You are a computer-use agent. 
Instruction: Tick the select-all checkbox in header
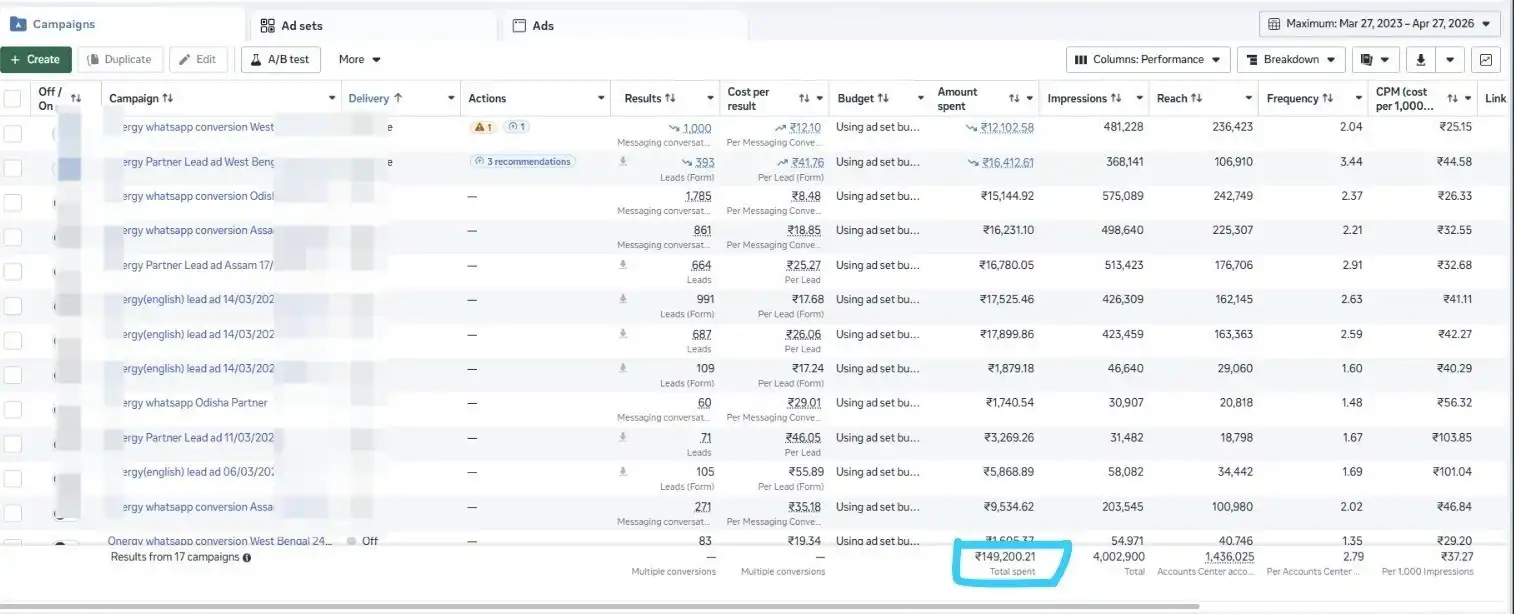[x=13, y=98]
